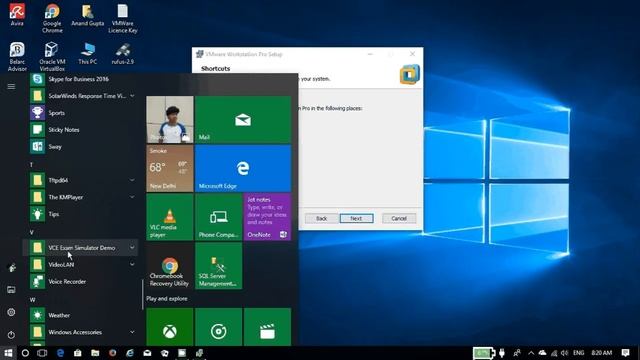Jump to letter V section header
The image size is (640, 360).
pos(31,232)
